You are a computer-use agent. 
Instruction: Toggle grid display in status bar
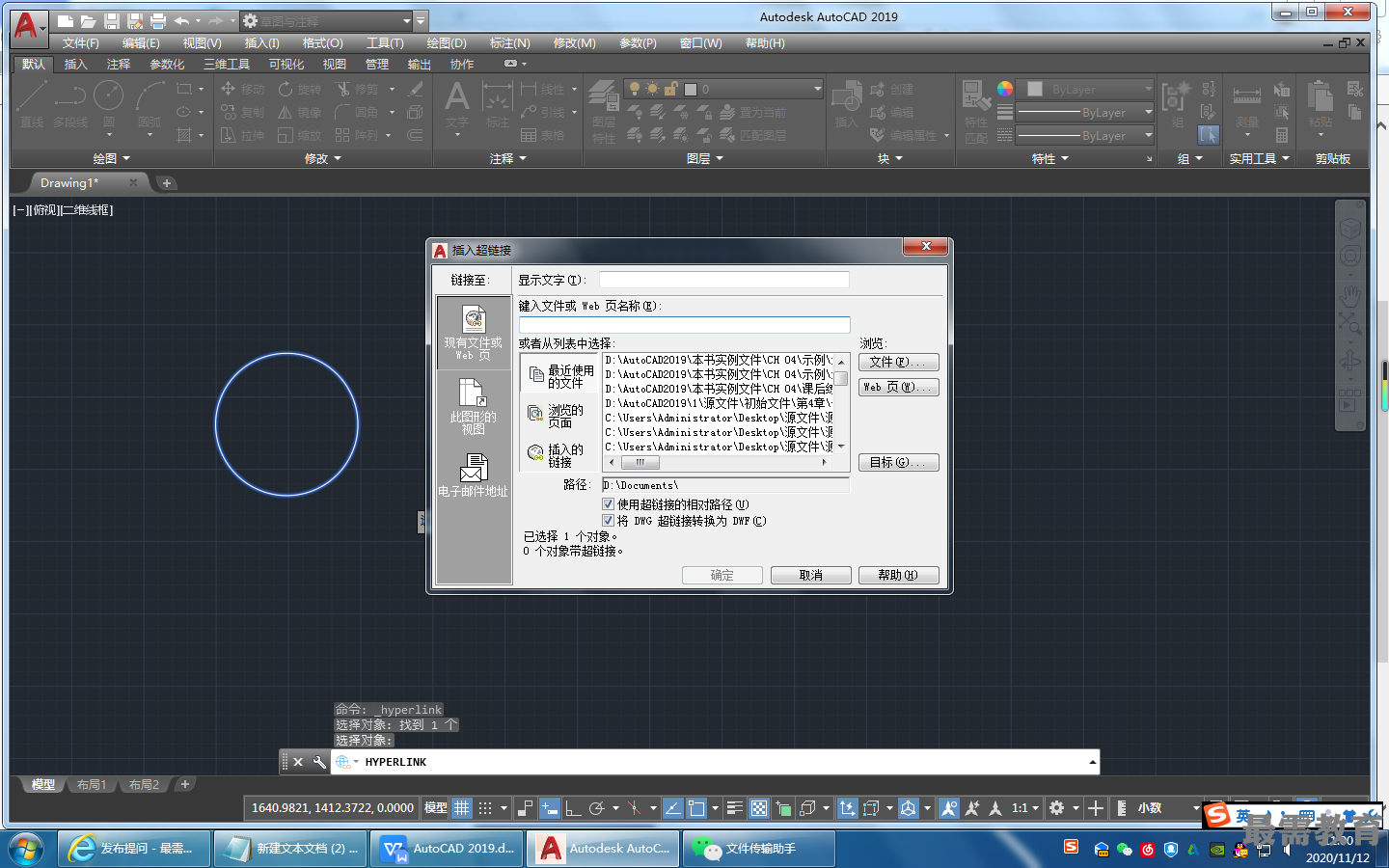pos(462,808)
